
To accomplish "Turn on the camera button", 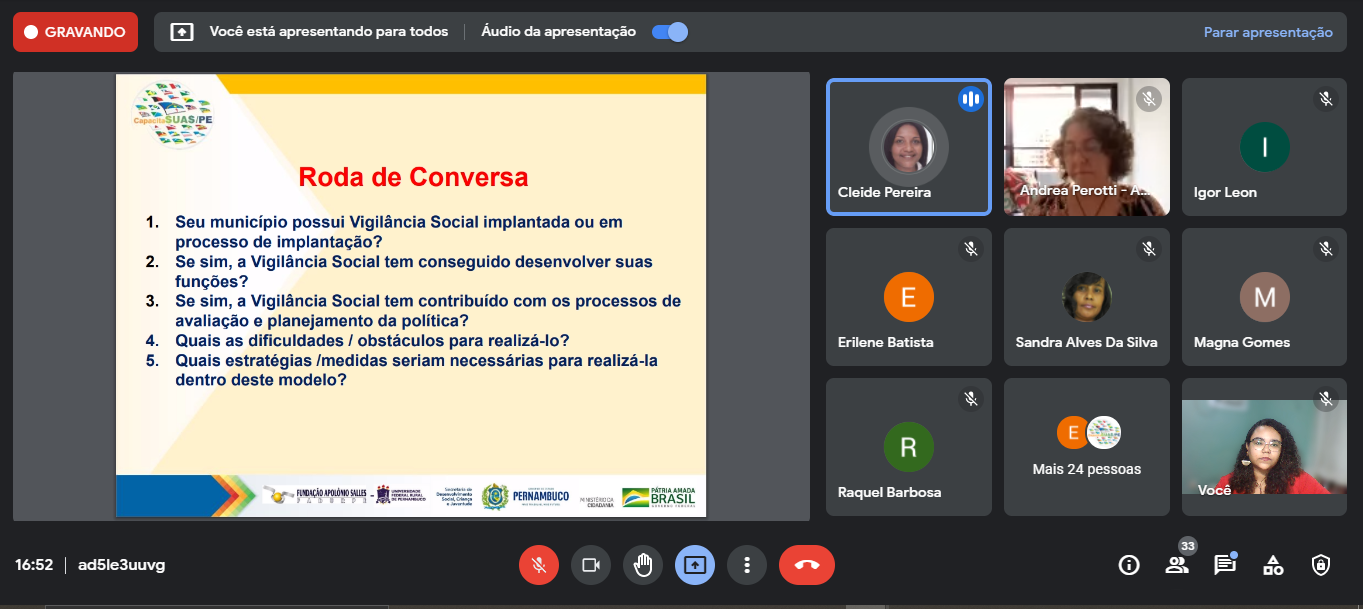I will (590, 565).
